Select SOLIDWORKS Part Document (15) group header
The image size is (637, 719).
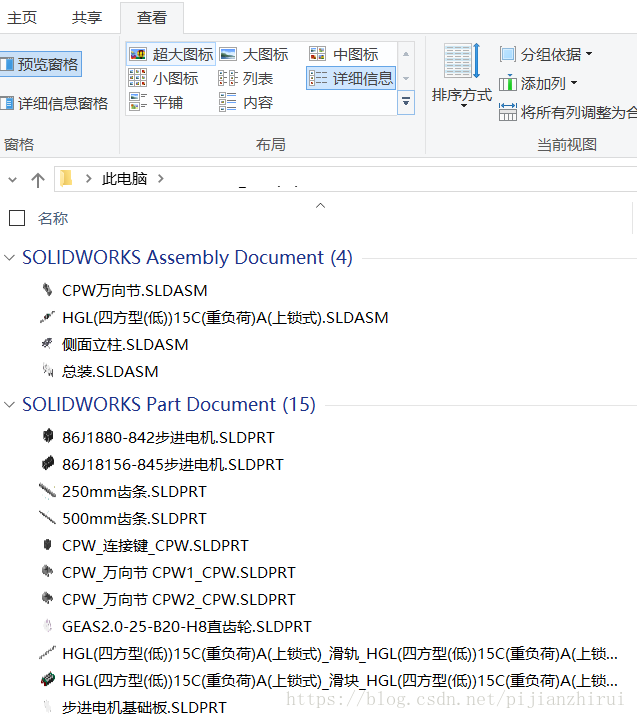[169, 404]
